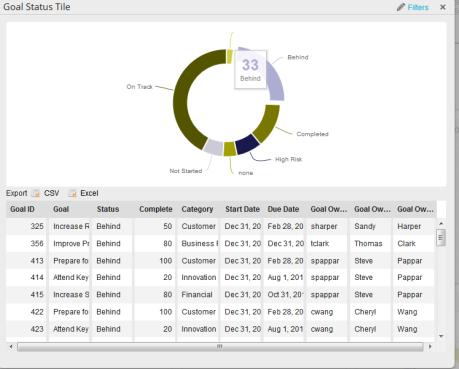Select Goal ID 356 cell
This screenshot has width=459, height=369.
[27, 244]
